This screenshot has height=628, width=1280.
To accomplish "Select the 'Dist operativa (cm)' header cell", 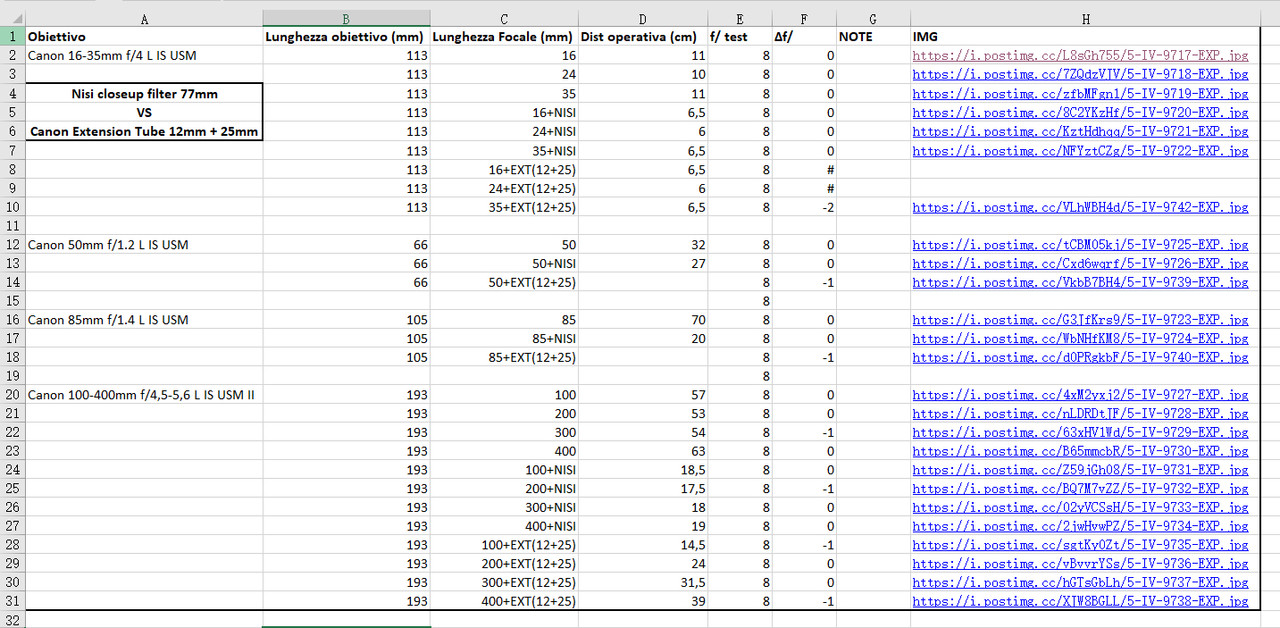I will [x=643, y=37].
